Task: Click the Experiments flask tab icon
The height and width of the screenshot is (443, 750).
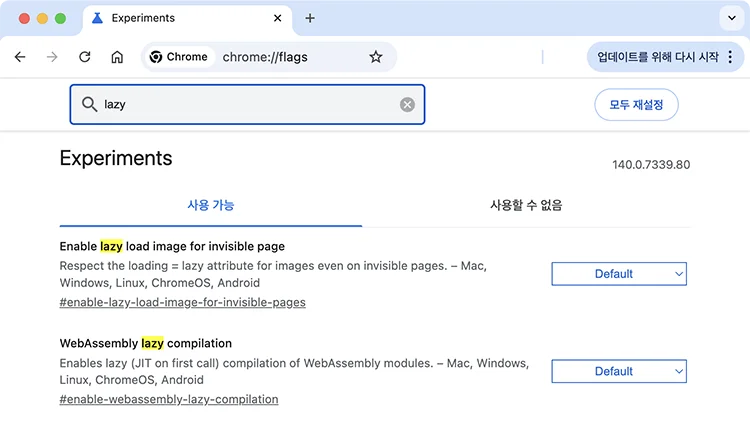Action: point(97,18)
